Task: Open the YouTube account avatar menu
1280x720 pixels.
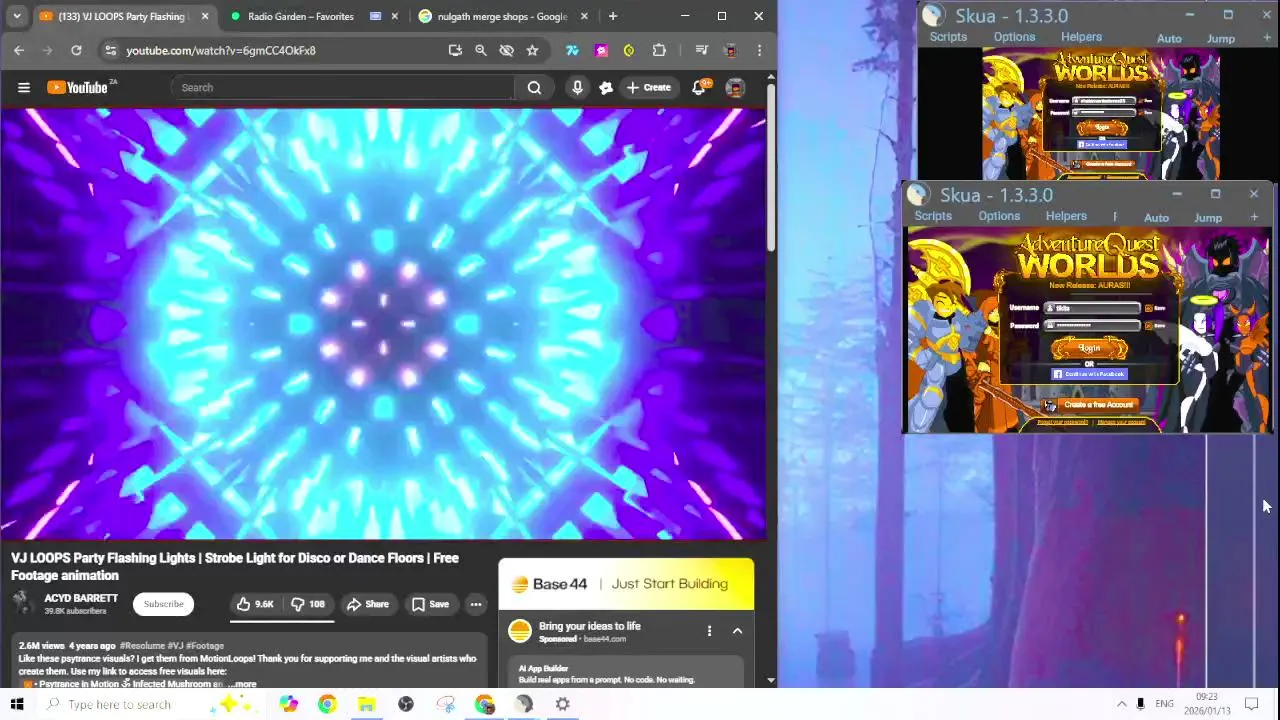Action: point(735,87)
